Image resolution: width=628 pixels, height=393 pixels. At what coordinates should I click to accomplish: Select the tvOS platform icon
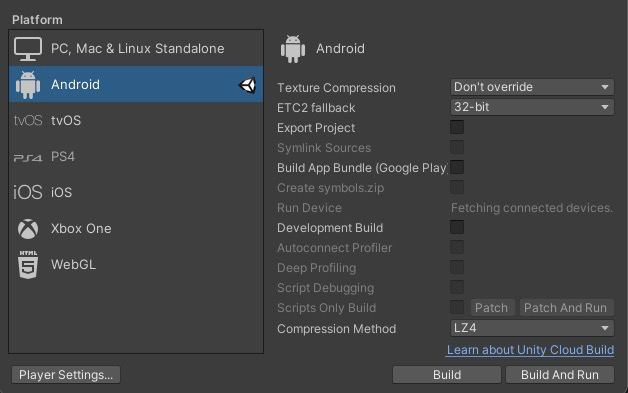[x=28, y=120]
